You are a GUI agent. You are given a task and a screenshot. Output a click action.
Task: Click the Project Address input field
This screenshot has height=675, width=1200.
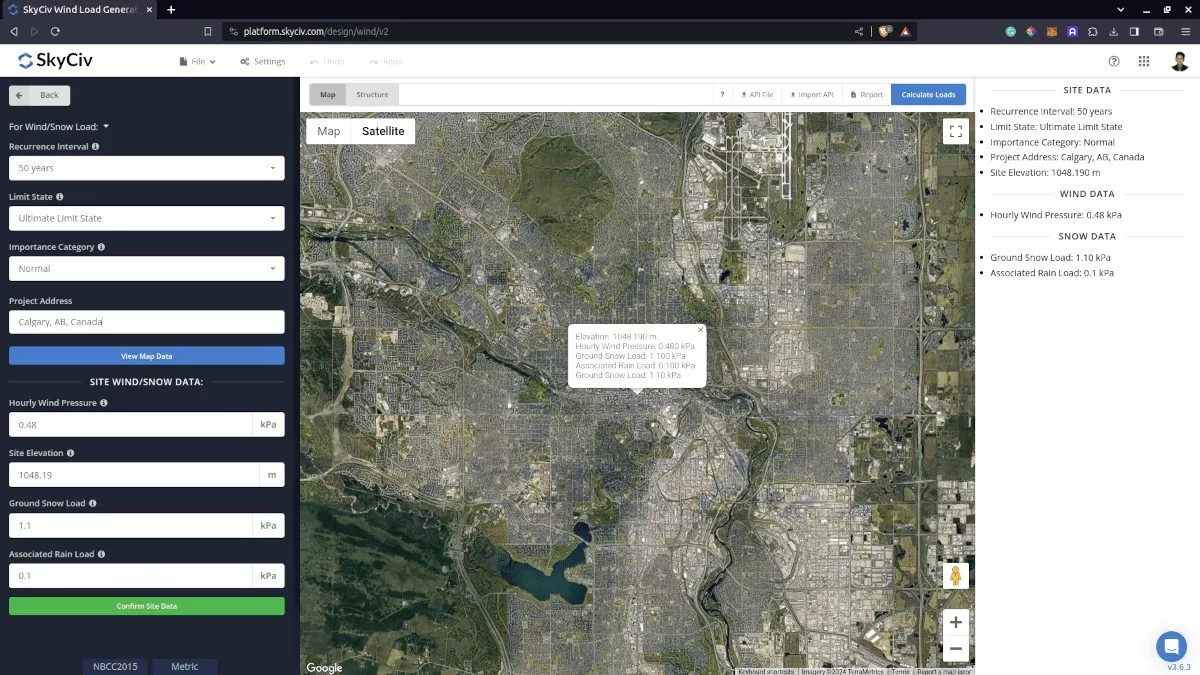tap(147, 322)
